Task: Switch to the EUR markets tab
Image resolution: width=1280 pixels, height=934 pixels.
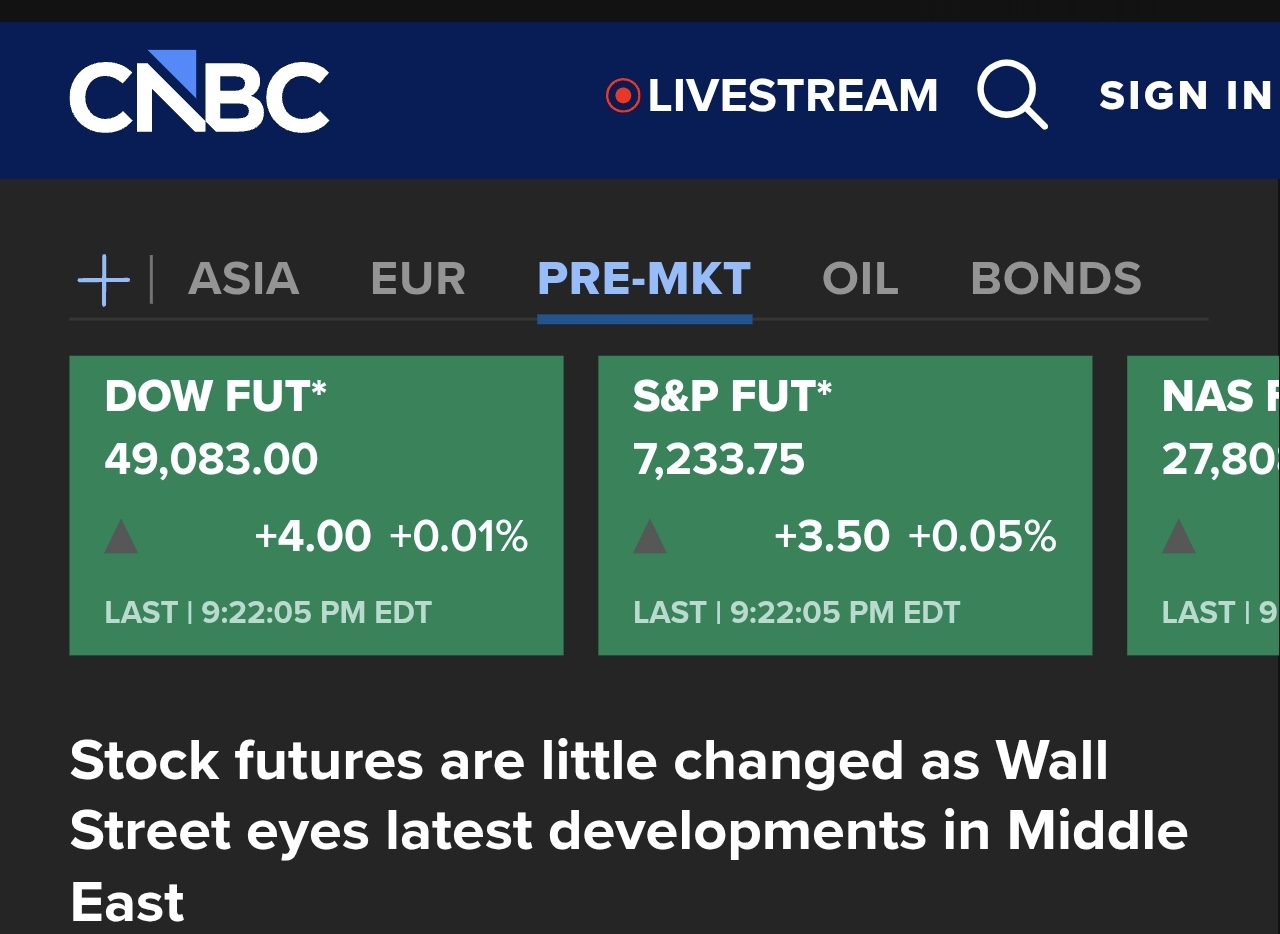Action: 418,279
